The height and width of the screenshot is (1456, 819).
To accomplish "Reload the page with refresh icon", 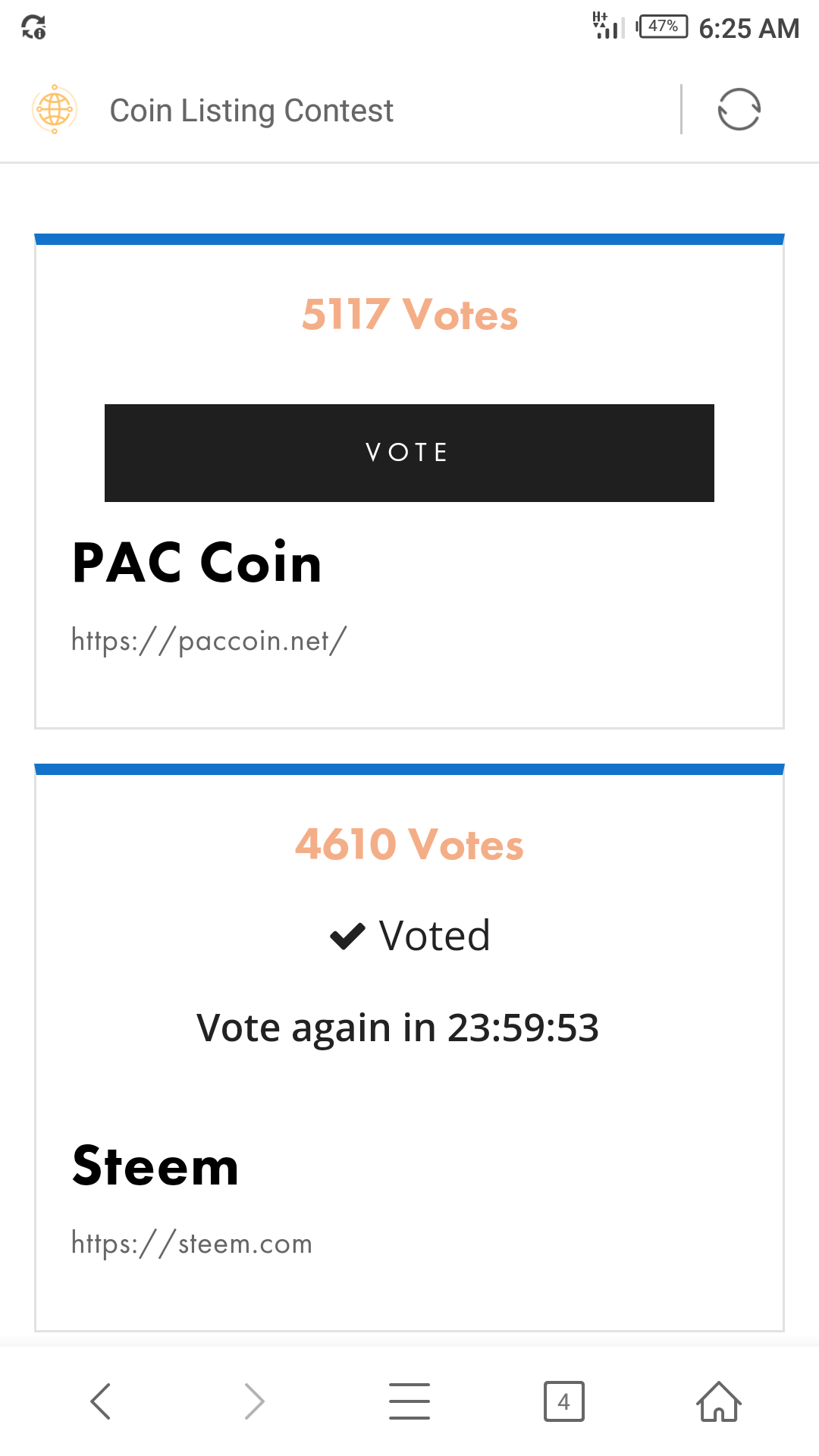I will click(x=739, y=110).
